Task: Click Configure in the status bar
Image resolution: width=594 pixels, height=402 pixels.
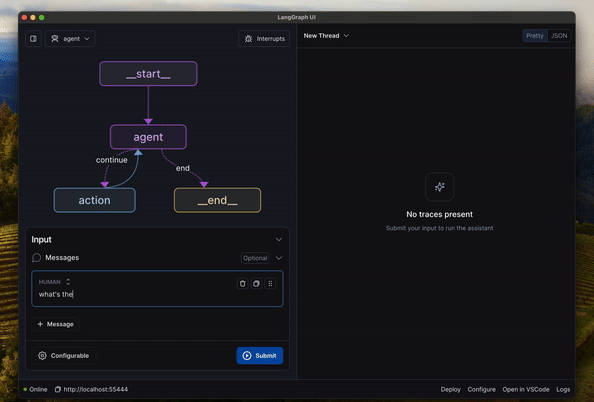Action: coord(481,389)
